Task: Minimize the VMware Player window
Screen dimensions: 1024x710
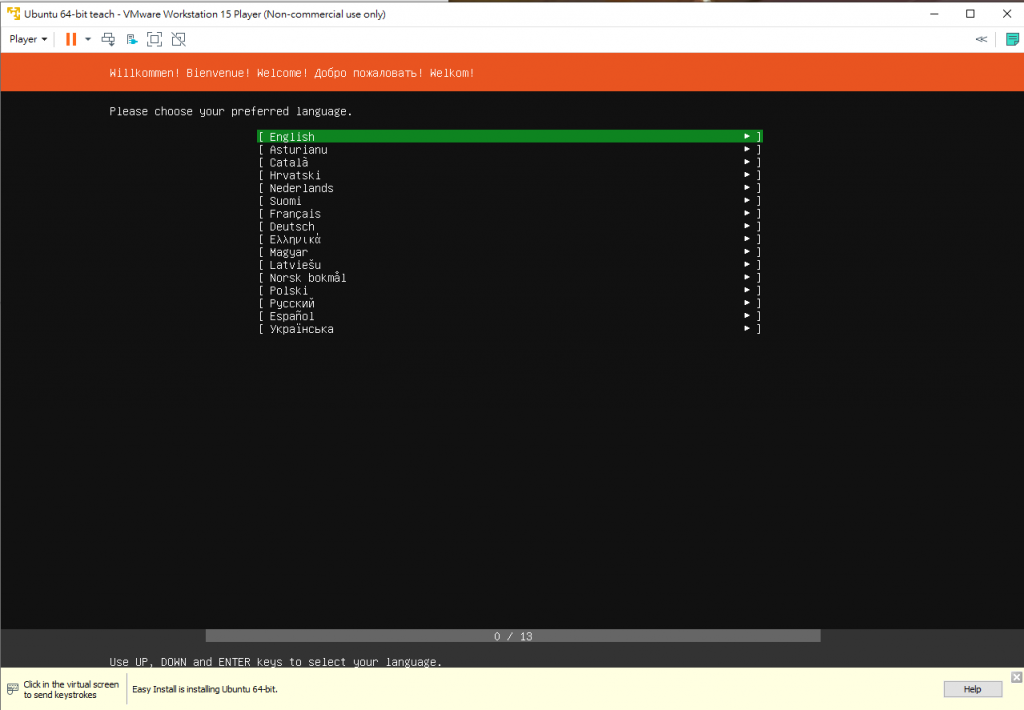Action: (x=934, y=14)
